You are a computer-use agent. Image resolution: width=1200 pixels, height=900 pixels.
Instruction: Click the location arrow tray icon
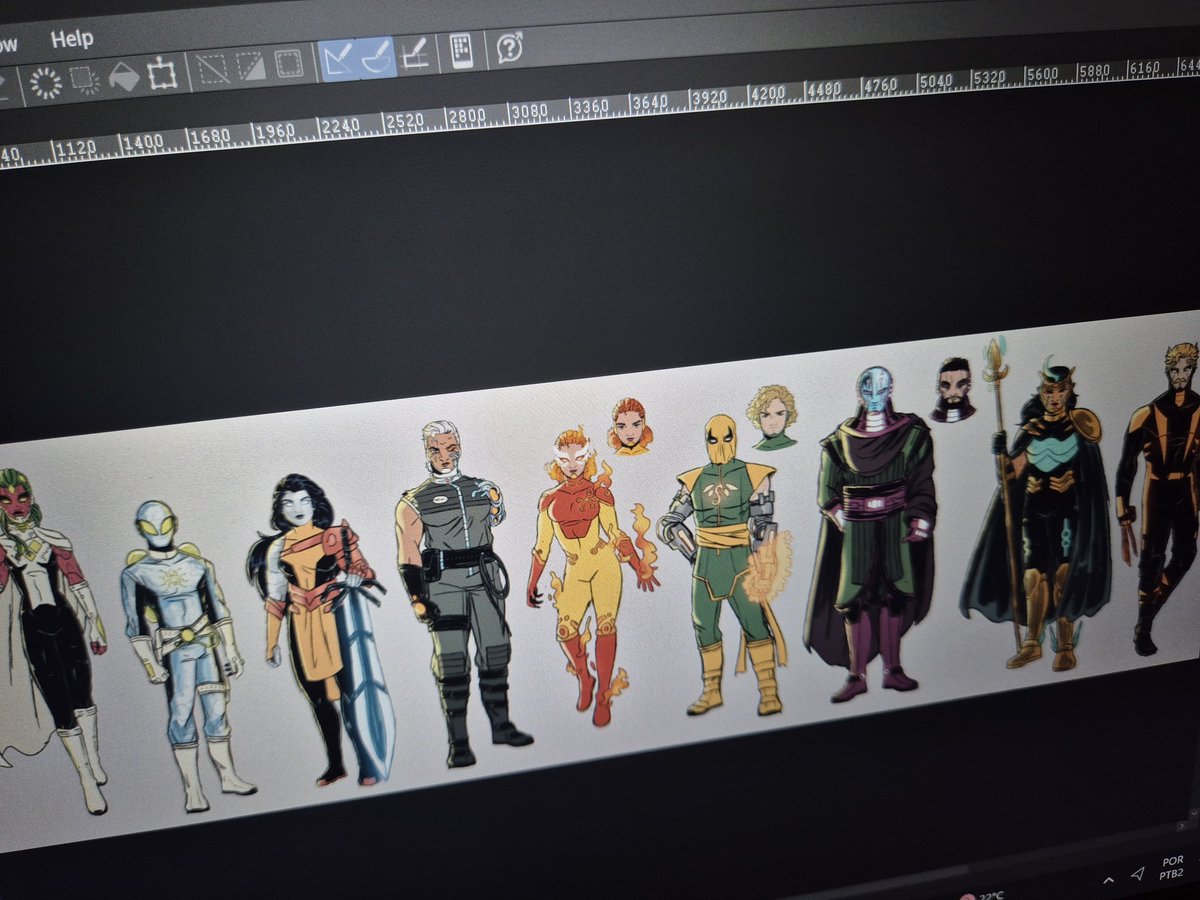(1138, 875)
